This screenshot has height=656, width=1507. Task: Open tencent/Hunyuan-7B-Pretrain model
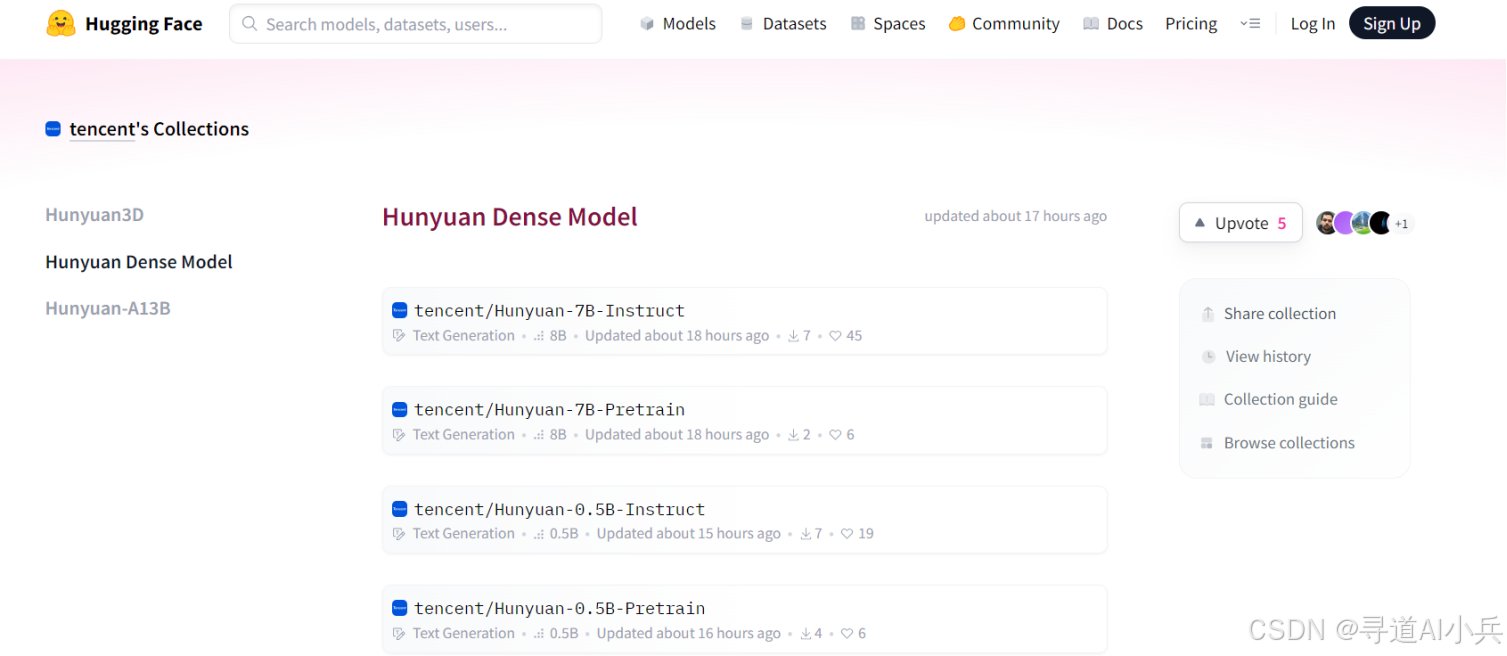pos(549,410)
